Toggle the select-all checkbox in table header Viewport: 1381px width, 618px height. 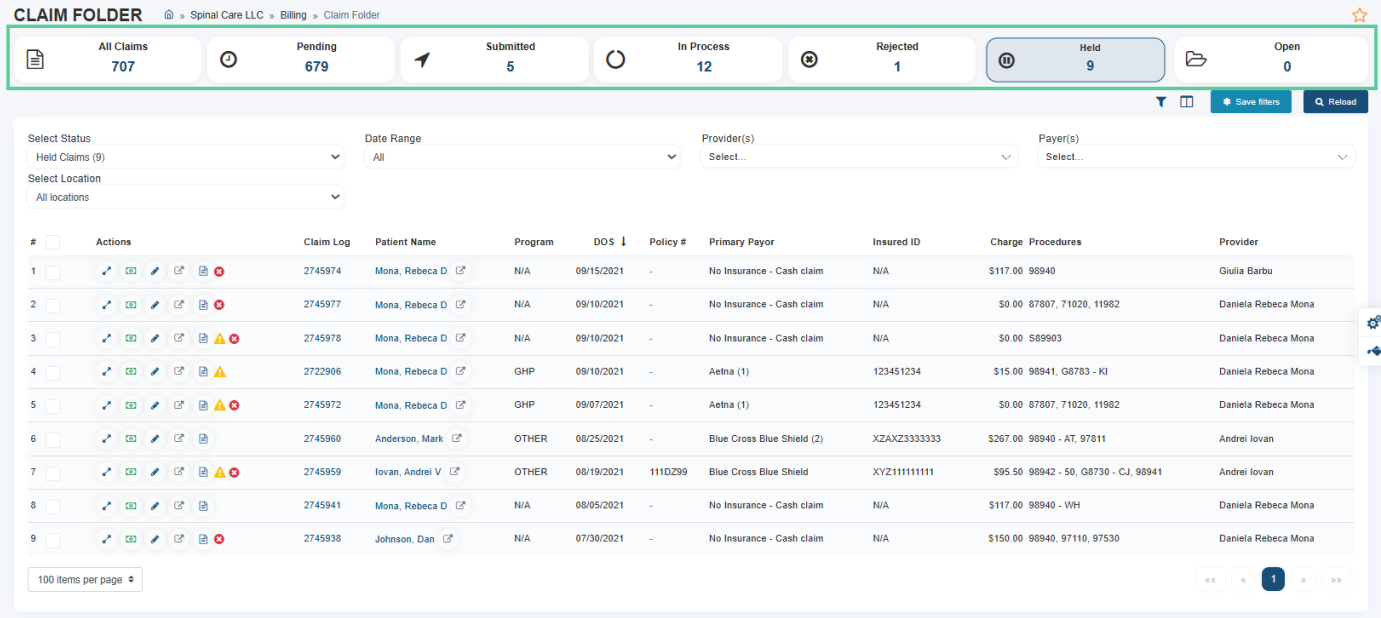(53, 242)
